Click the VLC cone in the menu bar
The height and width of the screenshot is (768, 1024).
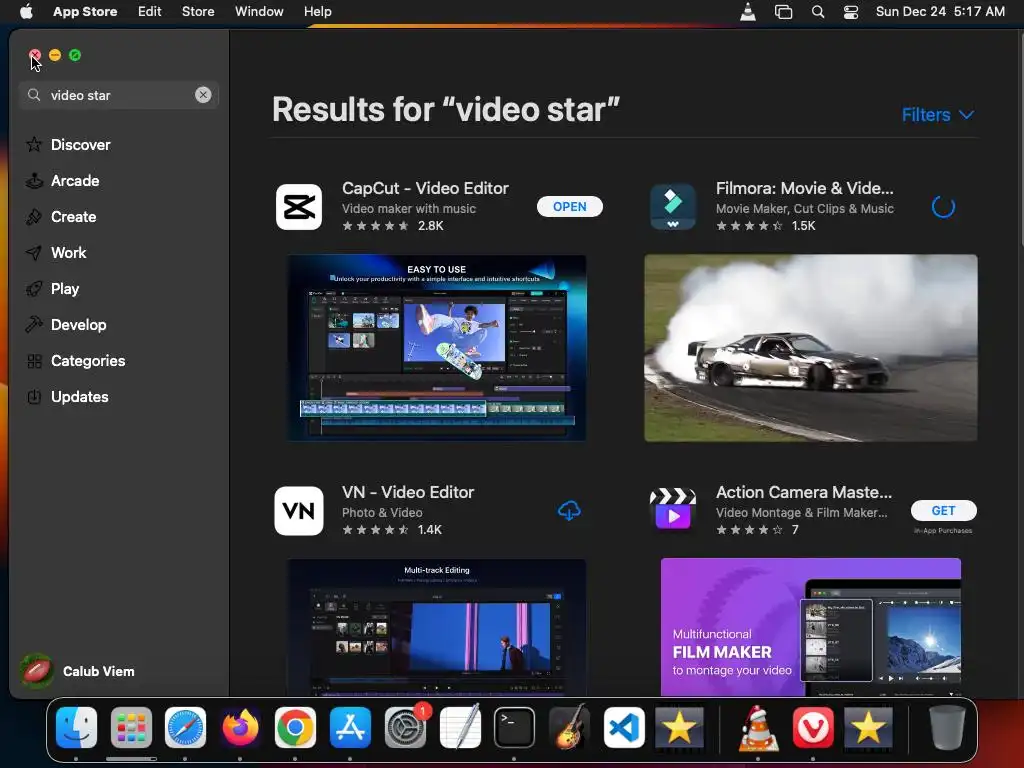748,12
